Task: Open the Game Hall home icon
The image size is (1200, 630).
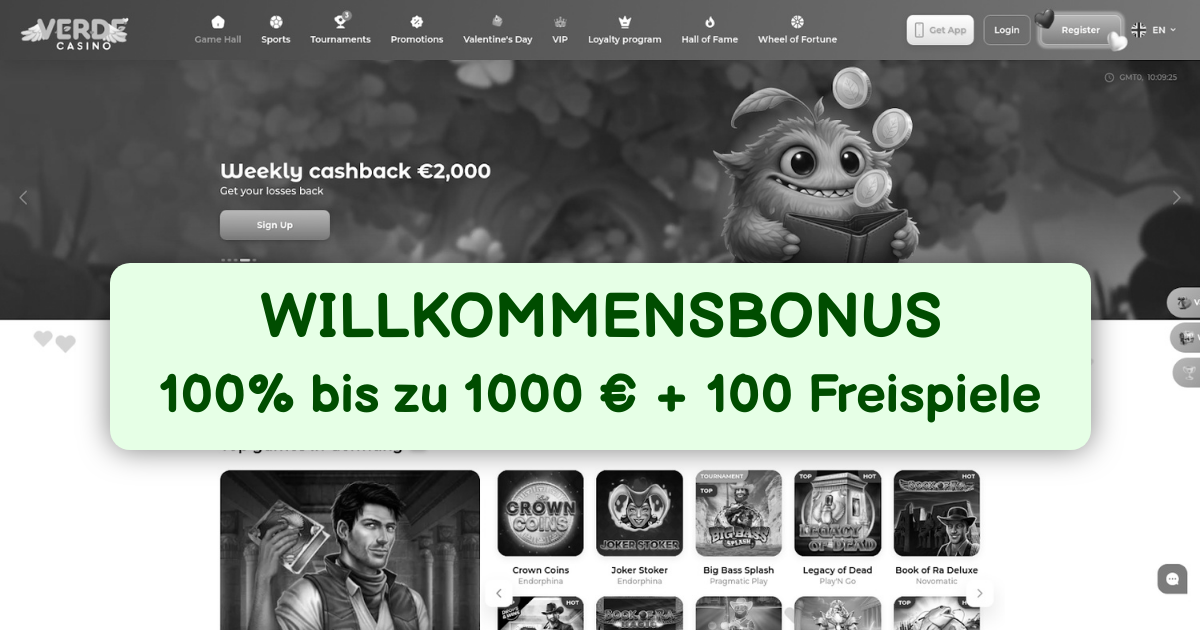Action: pyautogui.click(x=218, y=21)
